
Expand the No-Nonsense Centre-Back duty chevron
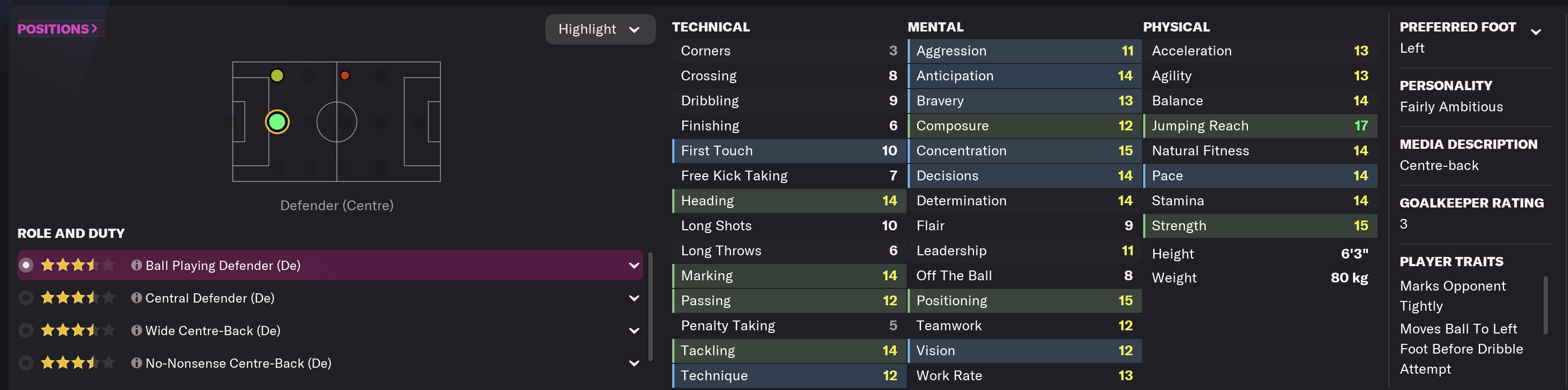[634, 363]
